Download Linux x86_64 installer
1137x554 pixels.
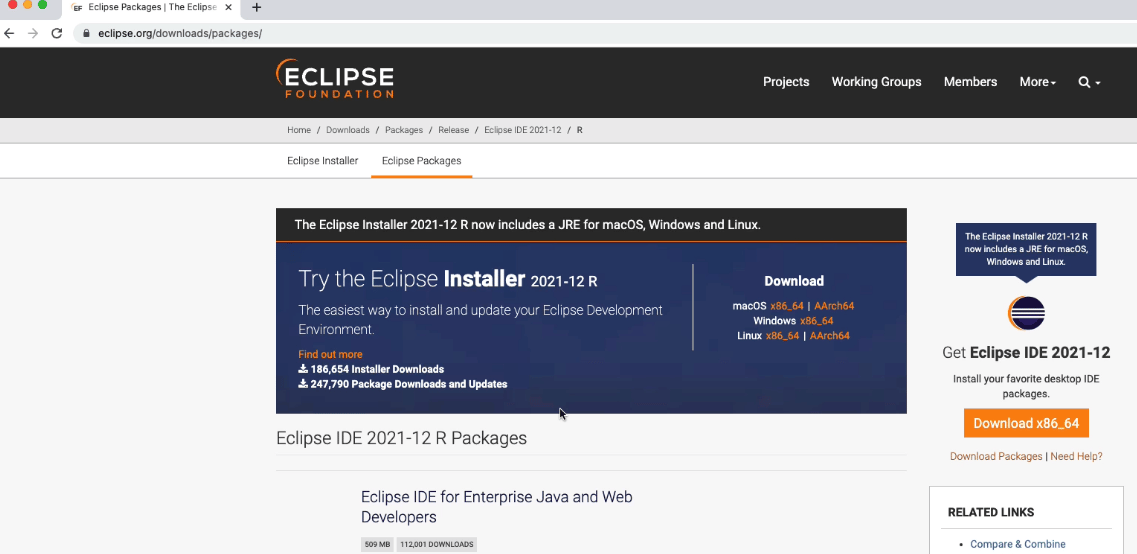(x=782, y=336)
